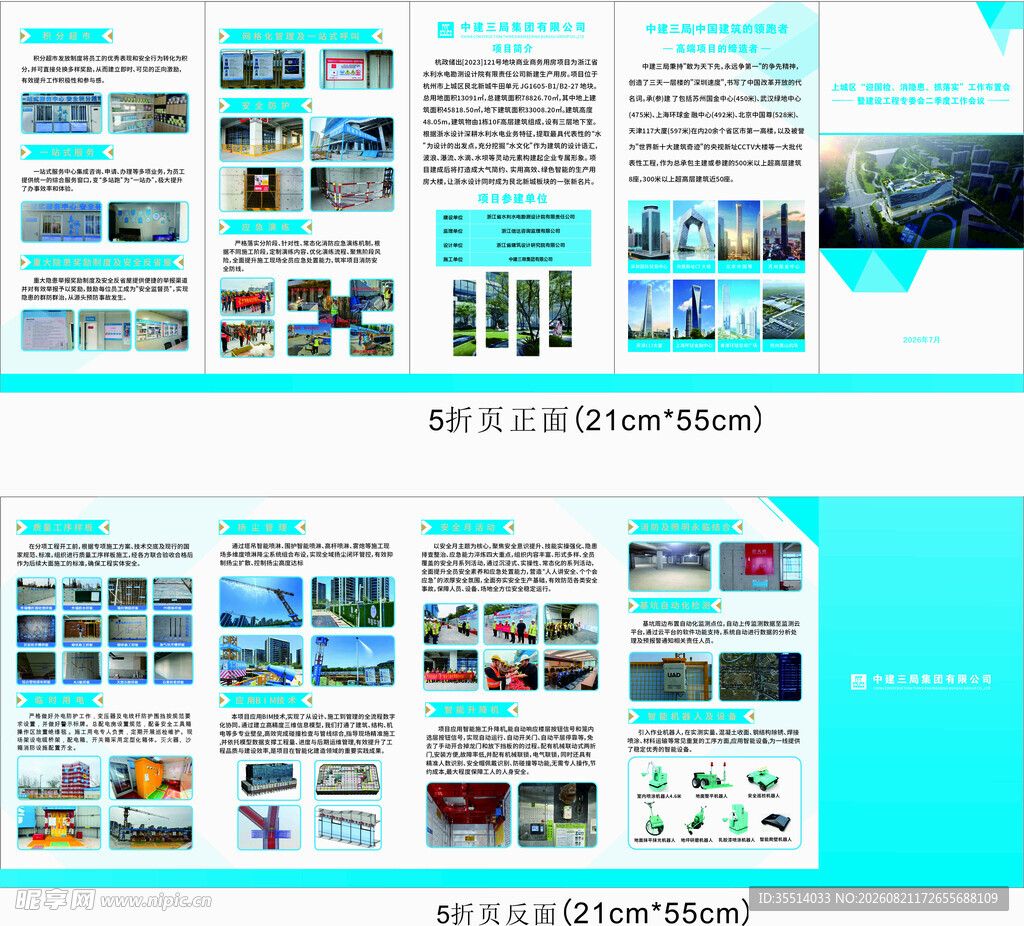
Task: Select the 安全巡检机器人 robot image
Action: click(763, 778)
